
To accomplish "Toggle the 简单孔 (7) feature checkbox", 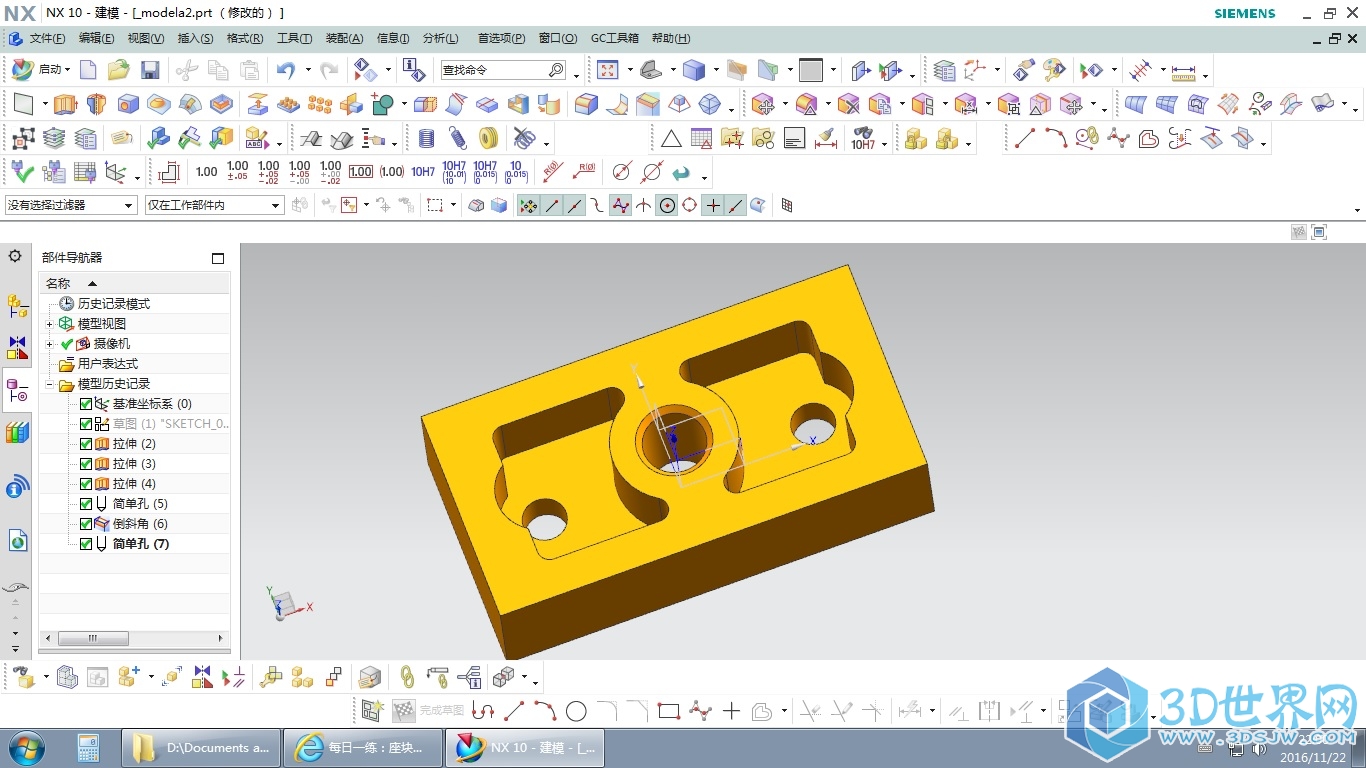I will pyautogui.click(x=86, y=544).
